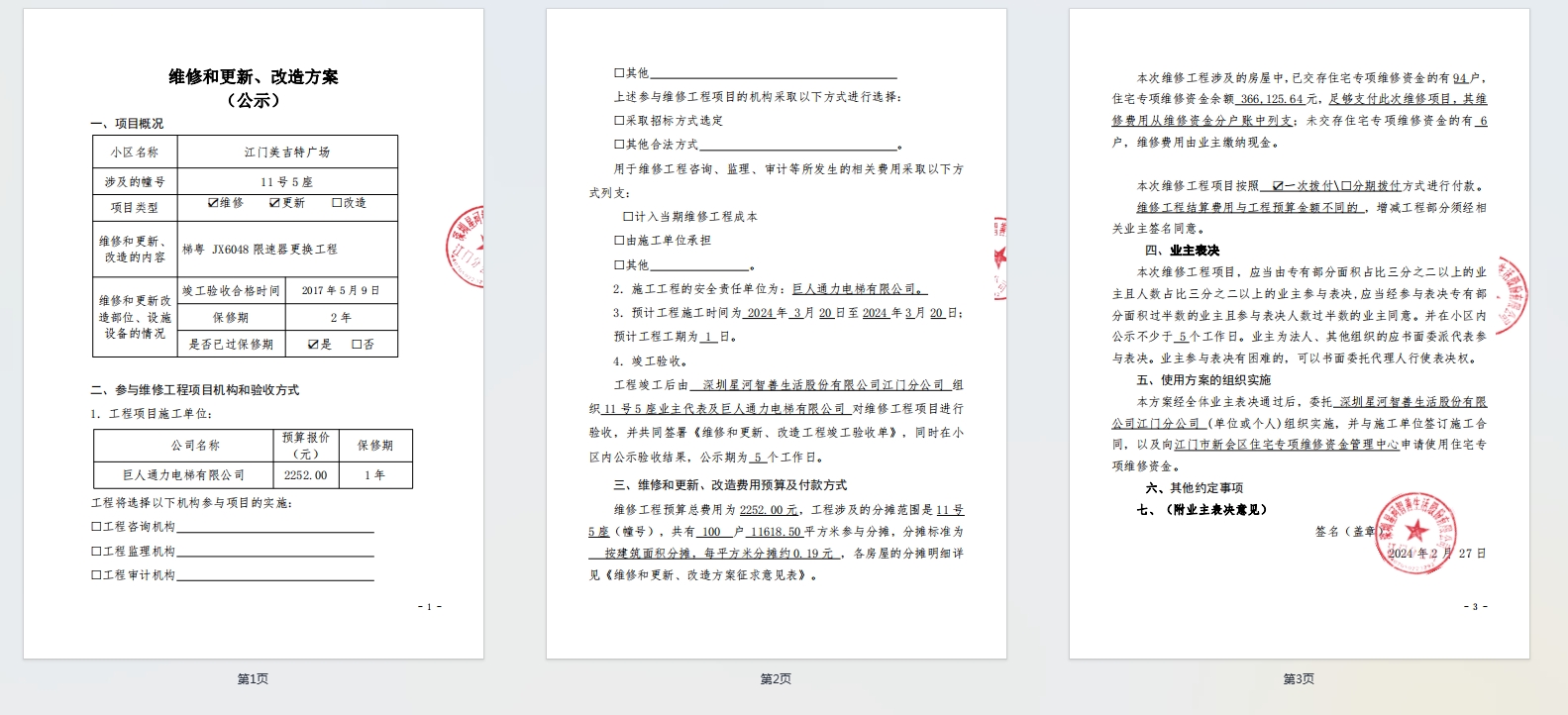Click the 2252.00 budget quote cell
1568x715 pixels.
pos(305,475)
